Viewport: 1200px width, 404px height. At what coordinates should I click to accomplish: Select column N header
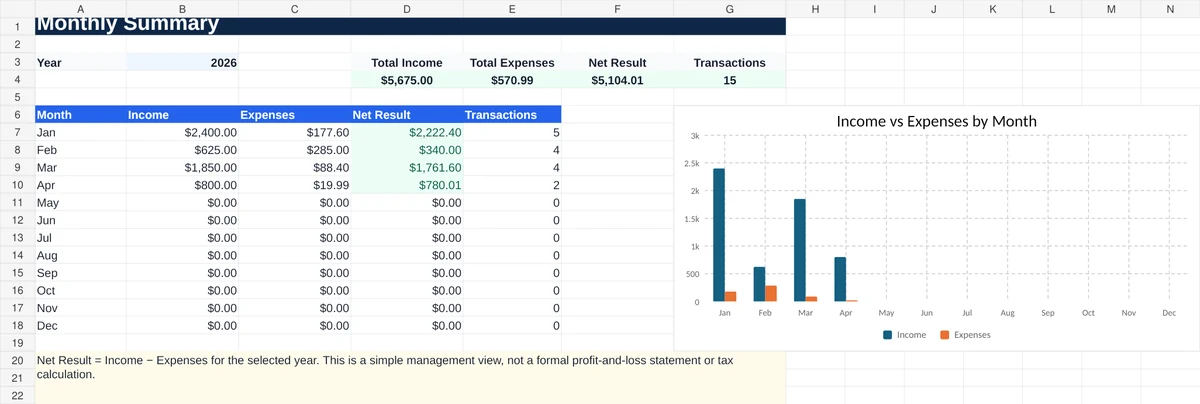[1170, 8]
